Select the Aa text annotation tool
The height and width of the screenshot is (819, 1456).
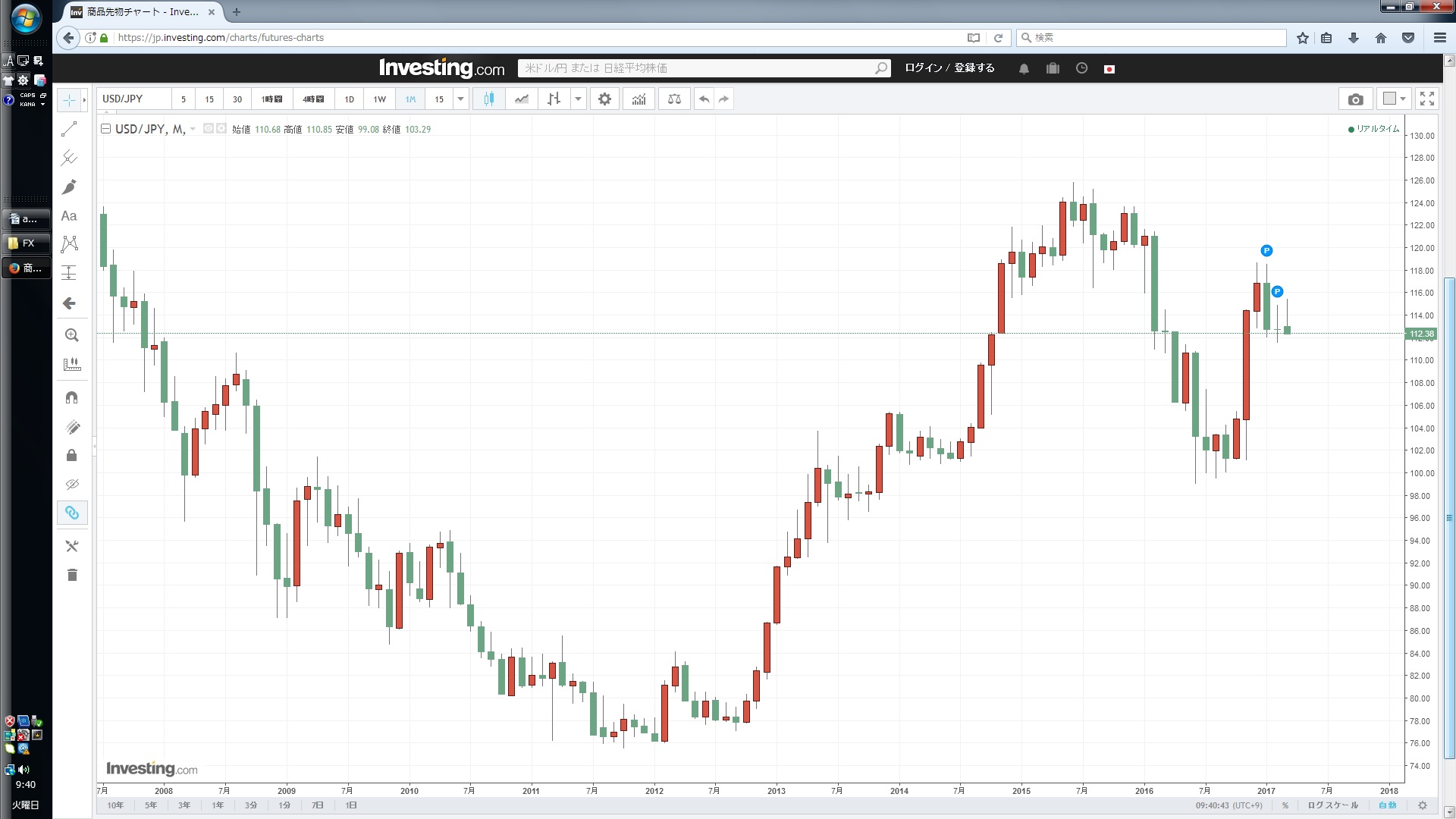pos(69,215)
